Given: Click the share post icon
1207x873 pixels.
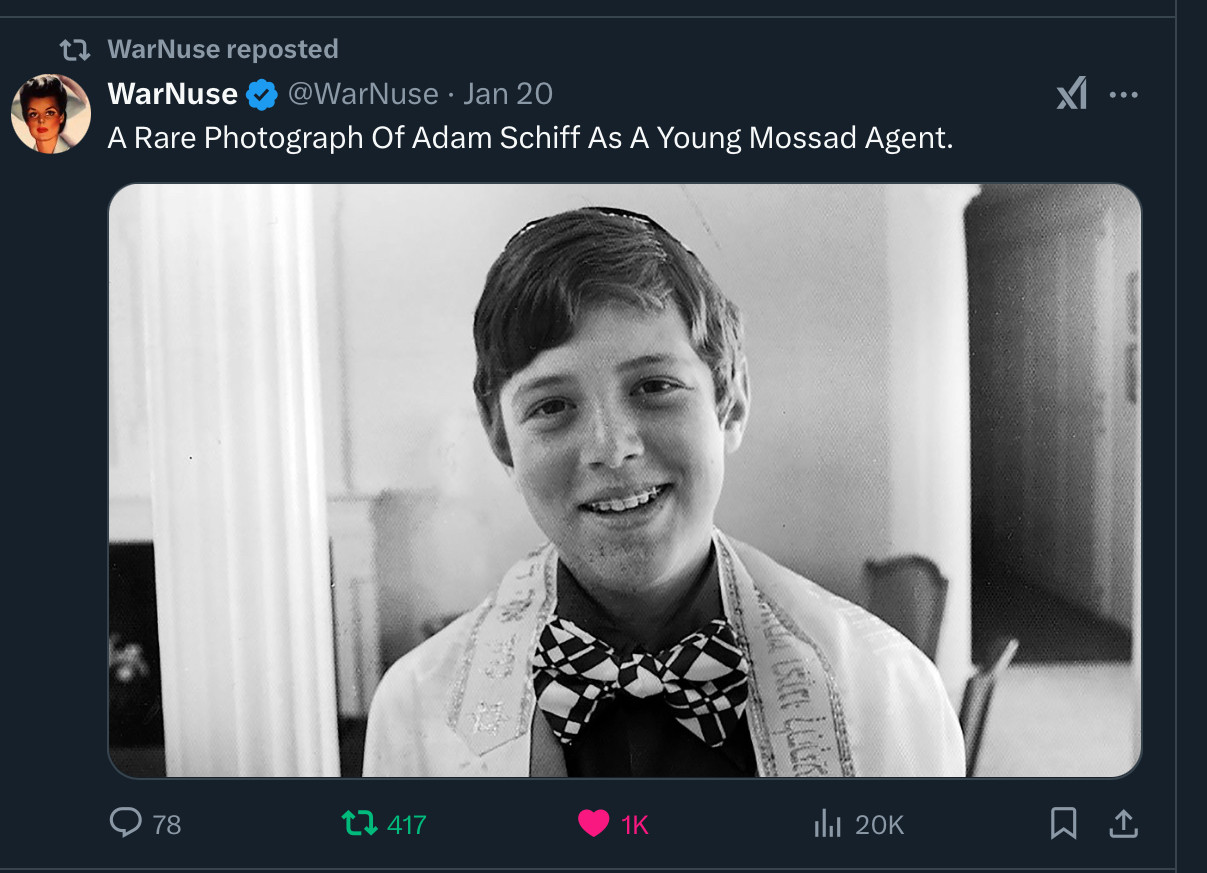Looking at the screenshot, I should (x=1123, y=823).
